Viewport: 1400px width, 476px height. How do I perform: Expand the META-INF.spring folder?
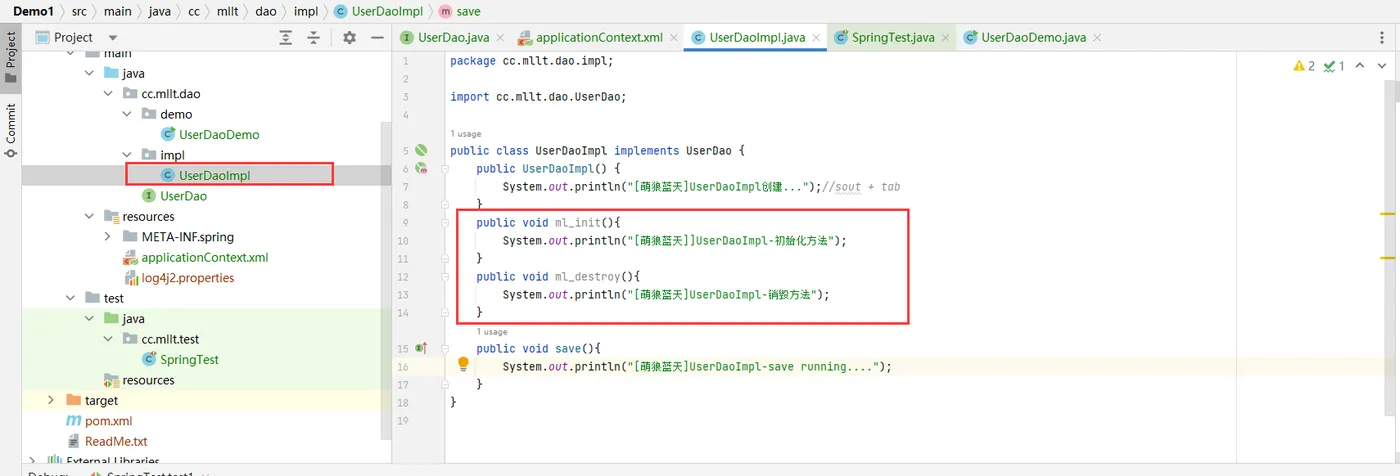pos(108,237)
